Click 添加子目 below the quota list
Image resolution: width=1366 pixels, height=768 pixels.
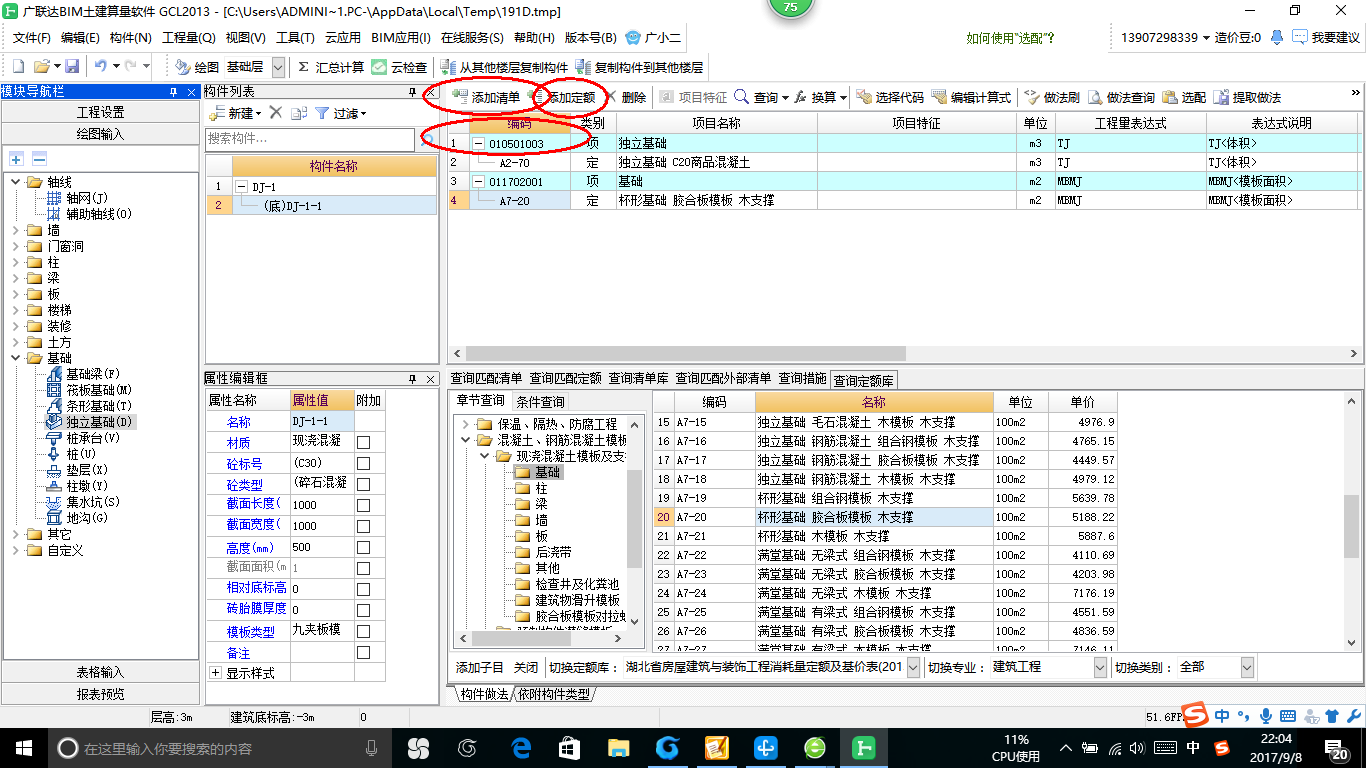[x=480, y=667]
